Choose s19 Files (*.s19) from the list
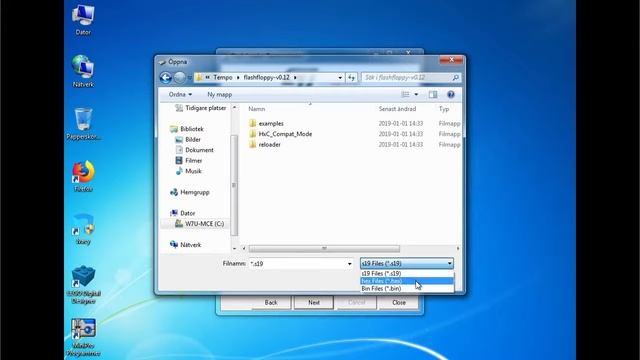This screenshot has height=360, width=640. click(407, 273)
